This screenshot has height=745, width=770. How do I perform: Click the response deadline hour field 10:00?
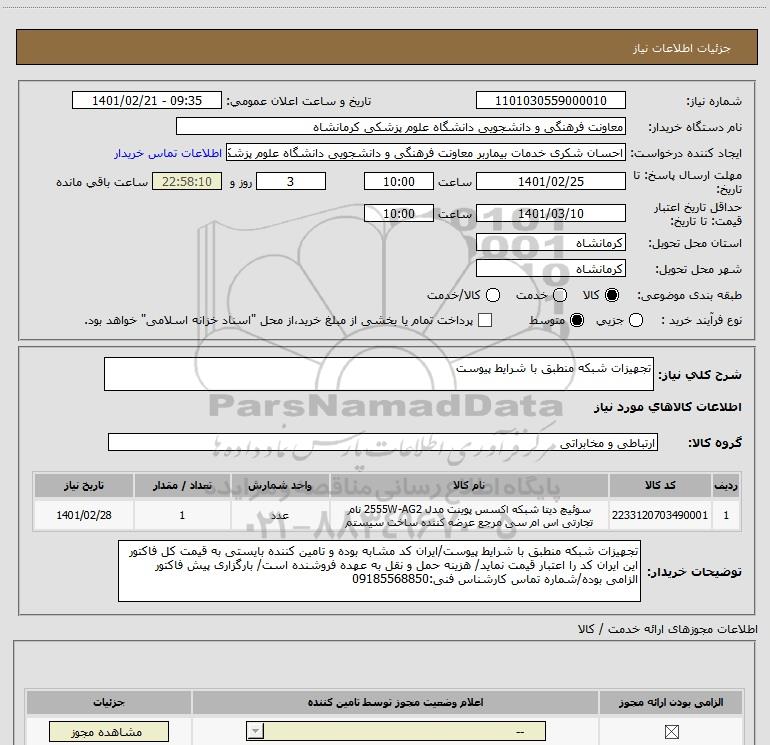399,181
